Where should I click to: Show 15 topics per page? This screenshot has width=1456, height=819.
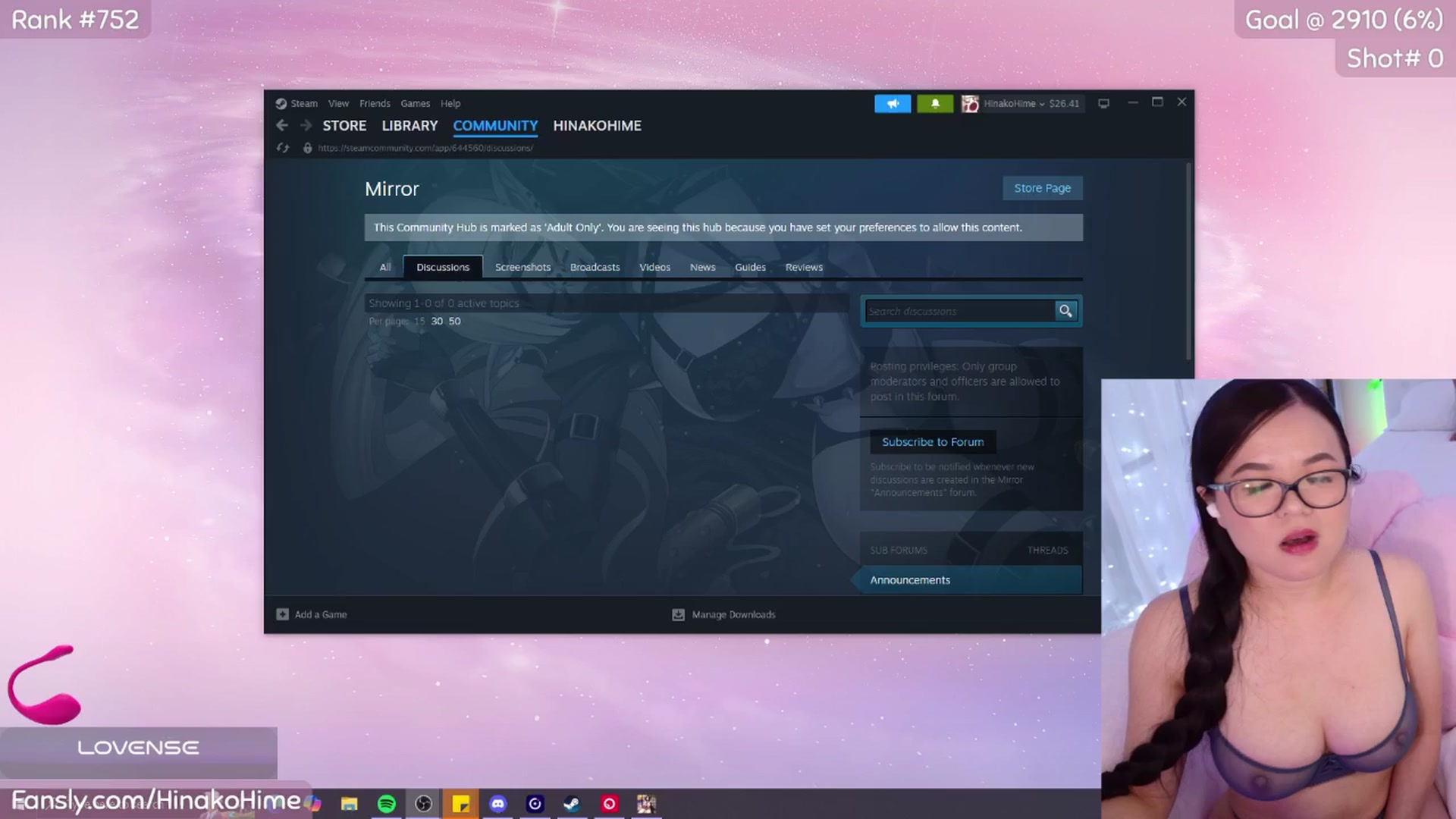(419, 322)
